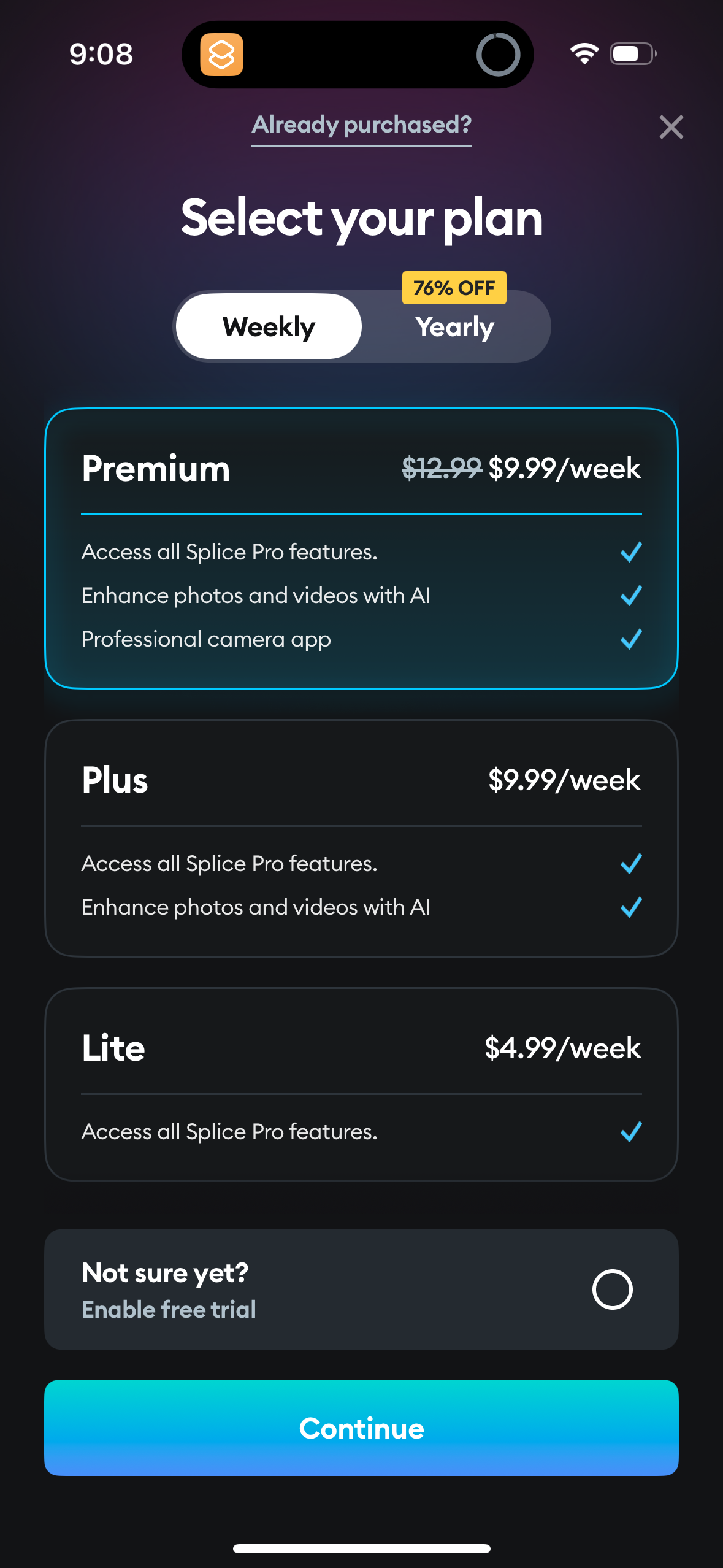
Task: Dismiss the paywall with the X
Action: point(671,127)
